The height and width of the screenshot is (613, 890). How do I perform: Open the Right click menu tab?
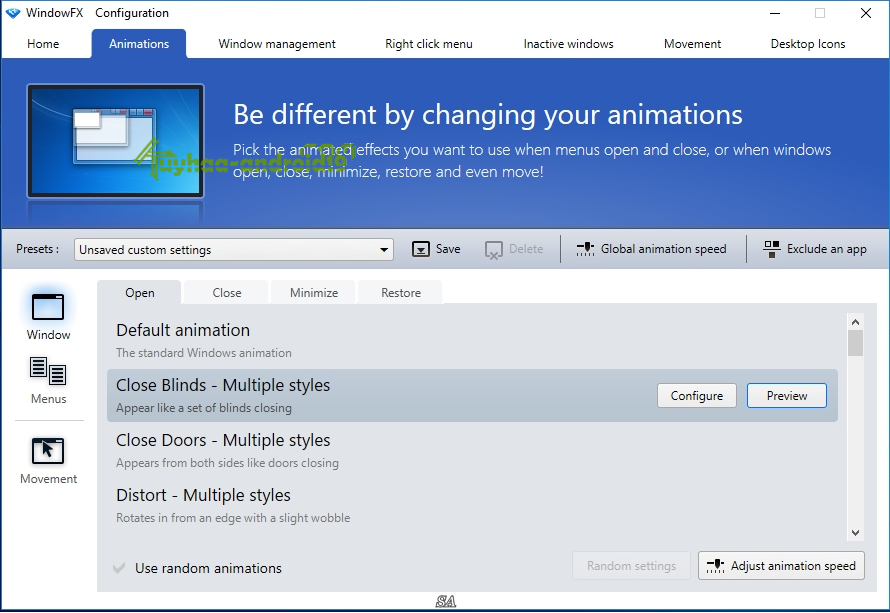point(429,44)
